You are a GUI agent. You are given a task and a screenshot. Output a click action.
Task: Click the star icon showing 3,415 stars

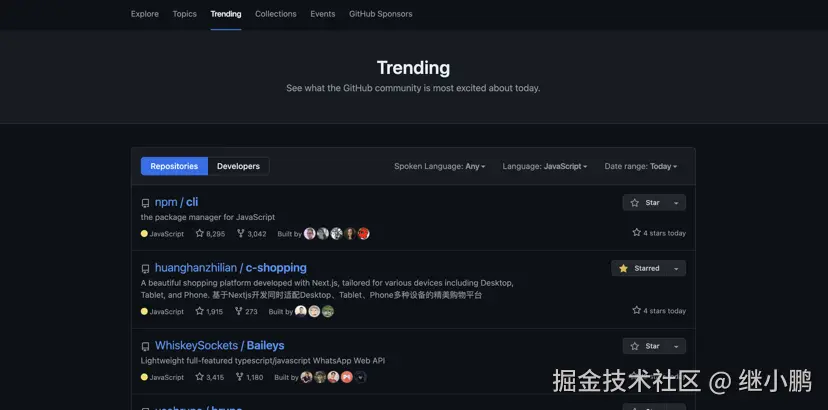pyautogui.click(x=200, y=377)
